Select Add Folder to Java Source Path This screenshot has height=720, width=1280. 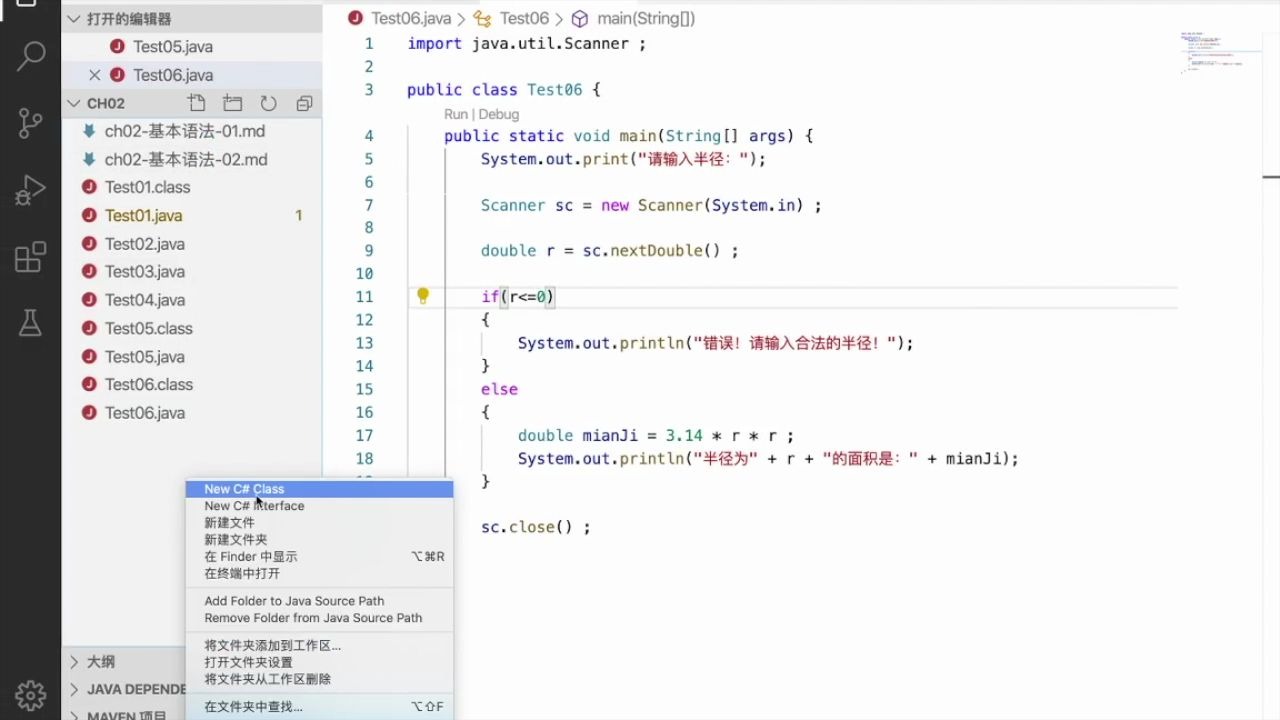pos(319,601)
